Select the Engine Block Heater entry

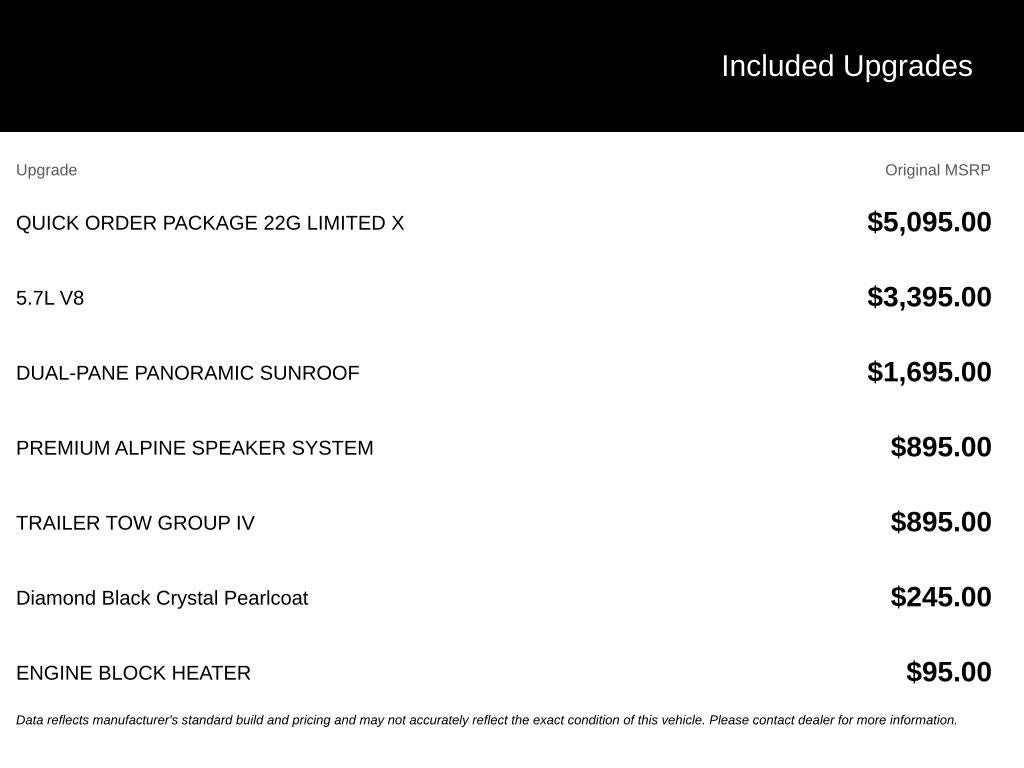coord(133,673)
